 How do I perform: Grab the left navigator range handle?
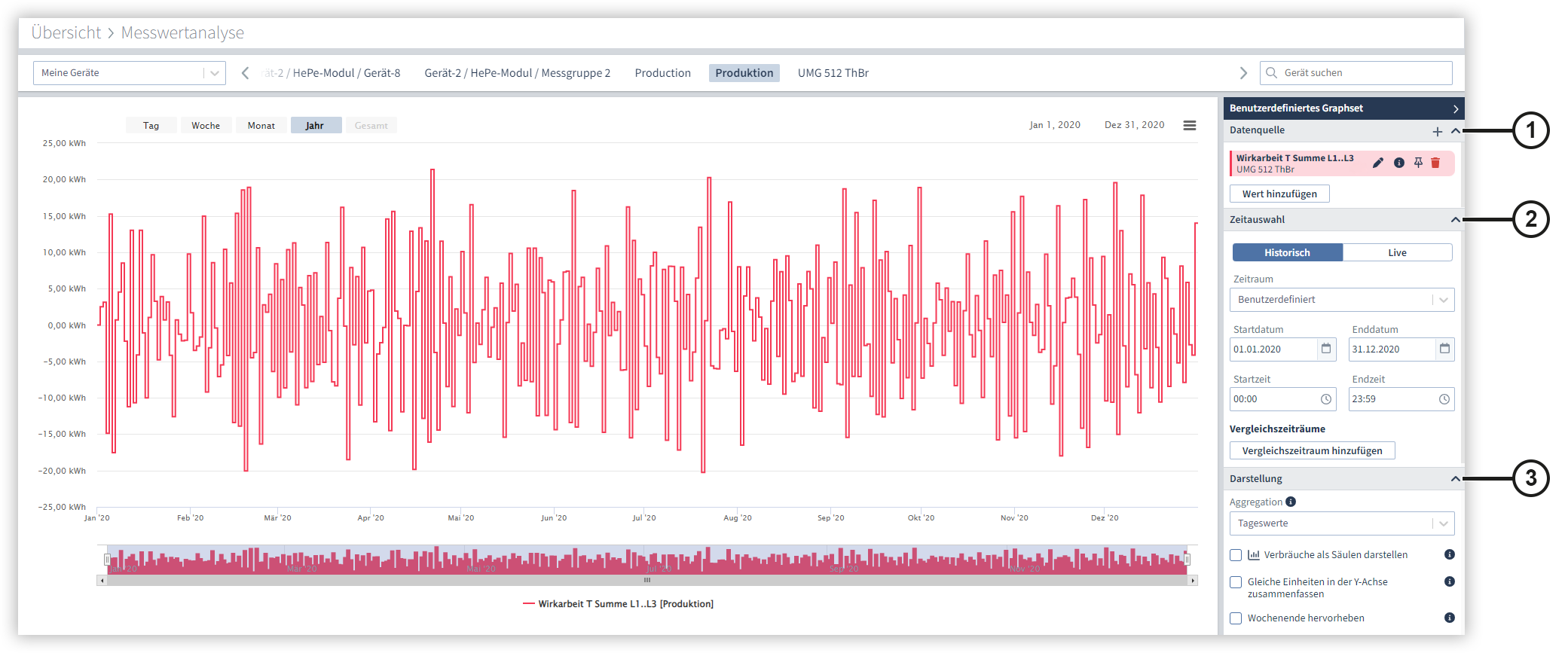point(107,560)
